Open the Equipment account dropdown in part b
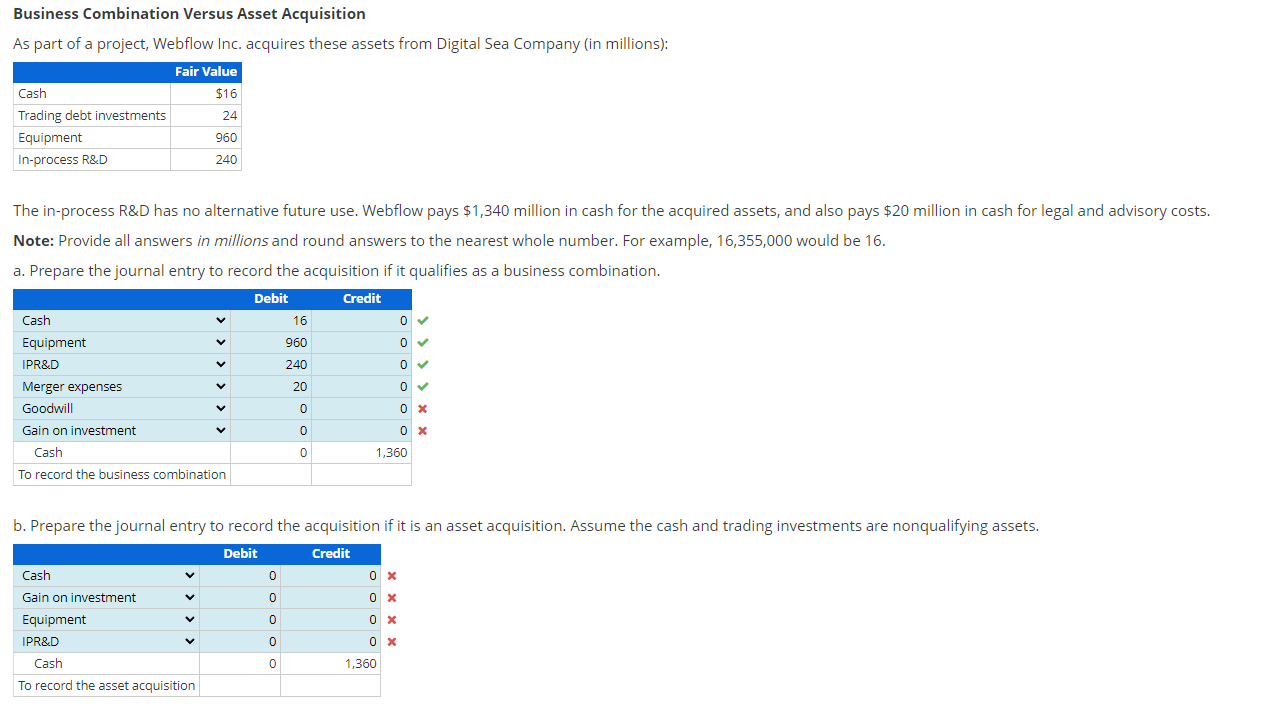This screenshot has width=1276, height=710. pyautogui.click(x=107, y=620)
